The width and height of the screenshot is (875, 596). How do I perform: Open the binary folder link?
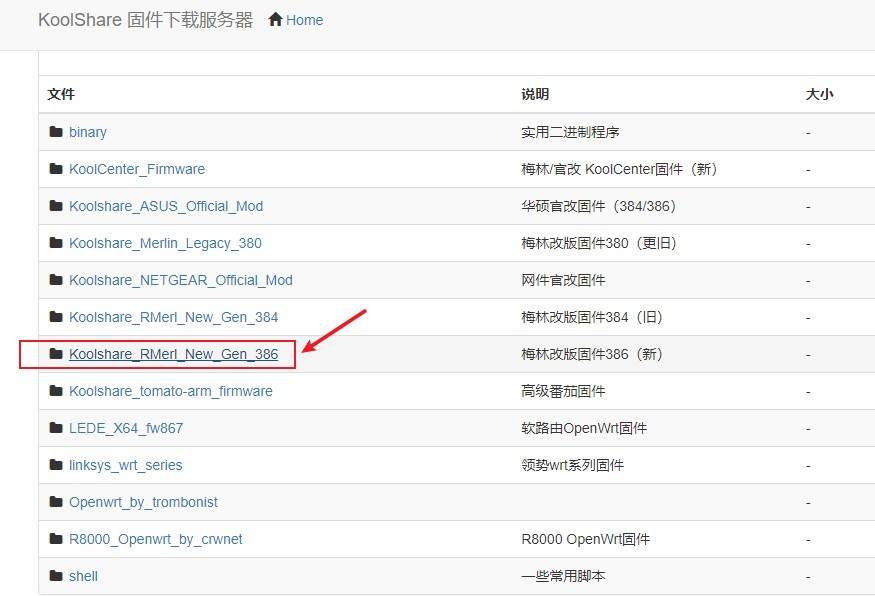click(x=87, y=131)
